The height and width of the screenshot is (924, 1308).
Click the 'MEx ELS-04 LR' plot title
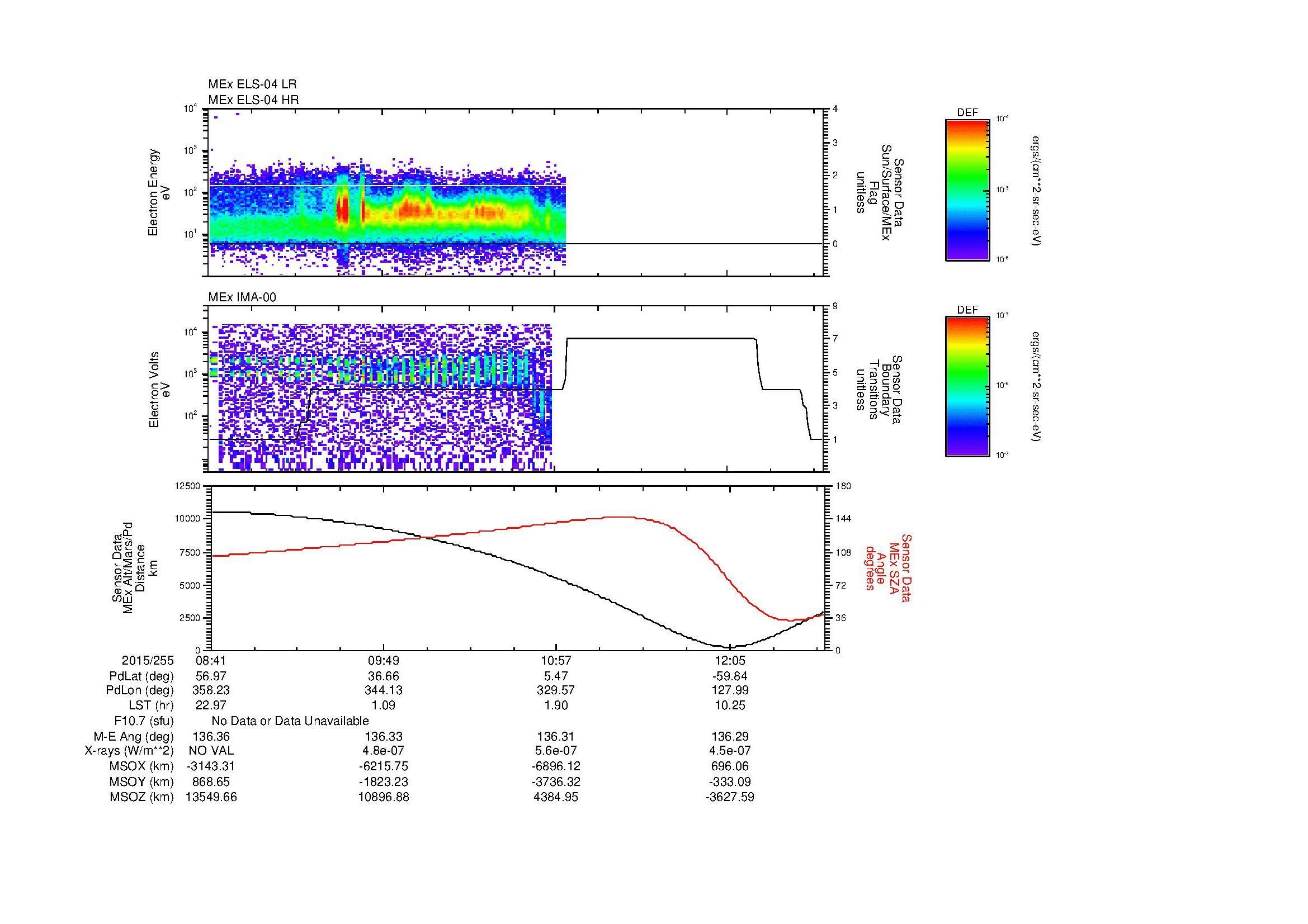[x=252, y=84]
